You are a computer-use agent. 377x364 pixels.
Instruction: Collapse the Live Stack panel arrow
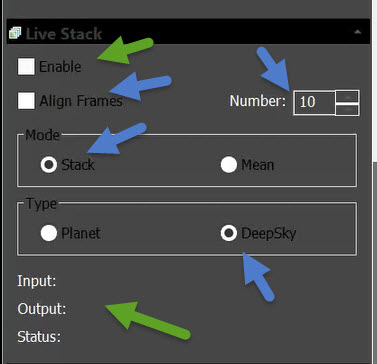(x=357, y=32)
